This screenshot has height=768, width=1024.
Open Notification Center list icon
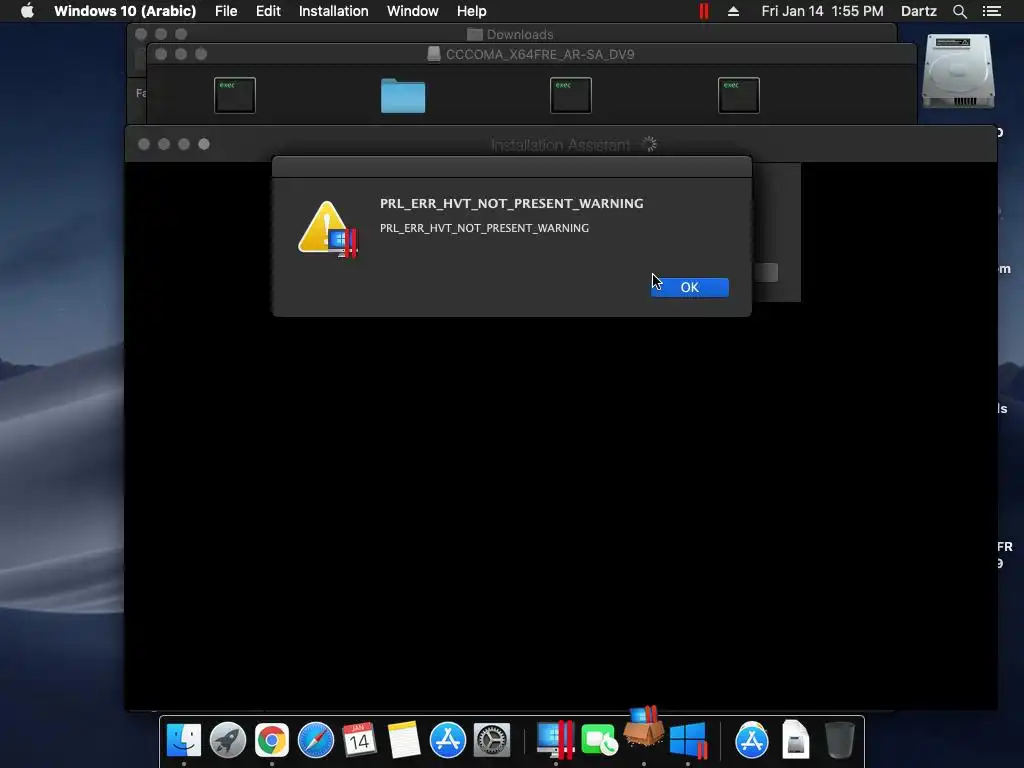coord(991,11)
